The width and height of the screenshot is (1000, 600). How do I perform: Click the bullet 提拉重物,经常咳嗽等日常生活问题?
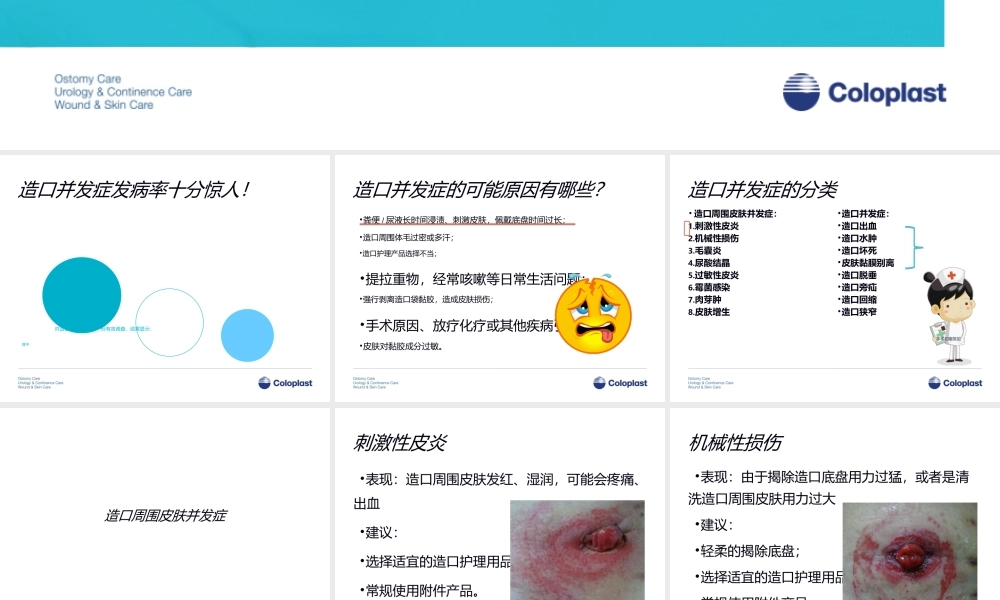click(x=471, y=279)
